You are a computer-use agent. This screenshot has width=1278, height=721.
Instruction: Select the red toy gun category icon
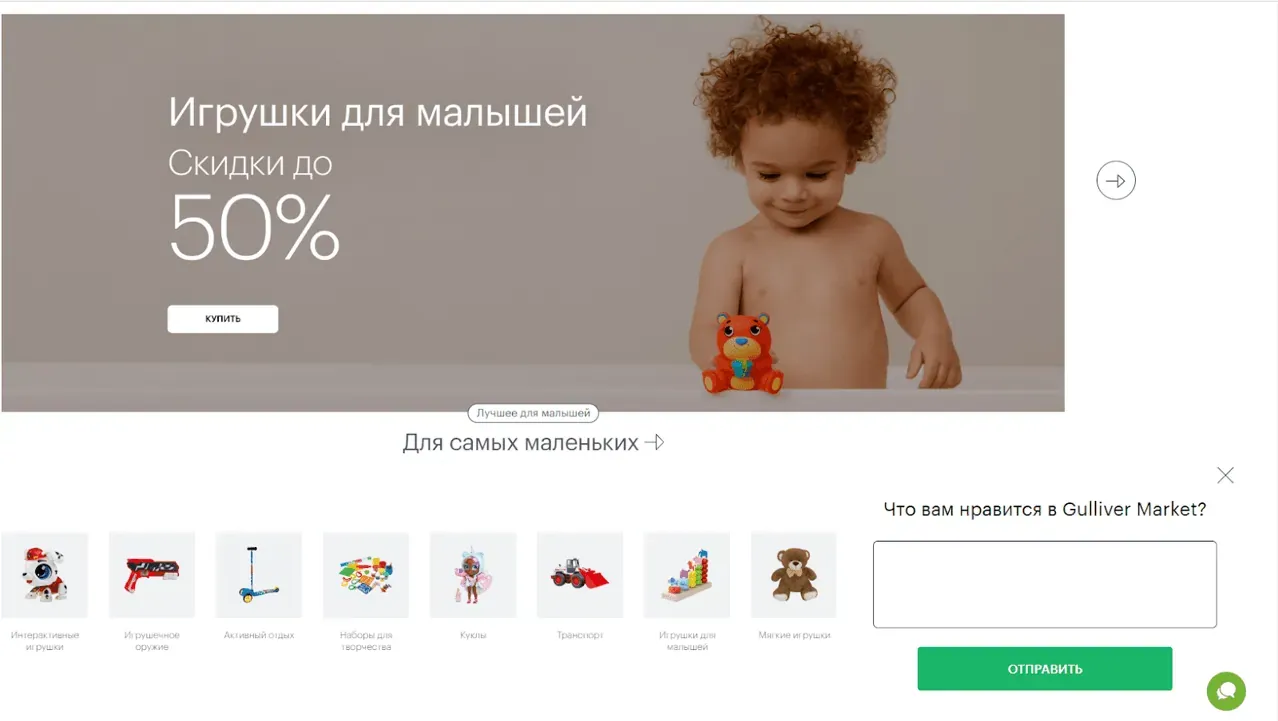(152, 575)
